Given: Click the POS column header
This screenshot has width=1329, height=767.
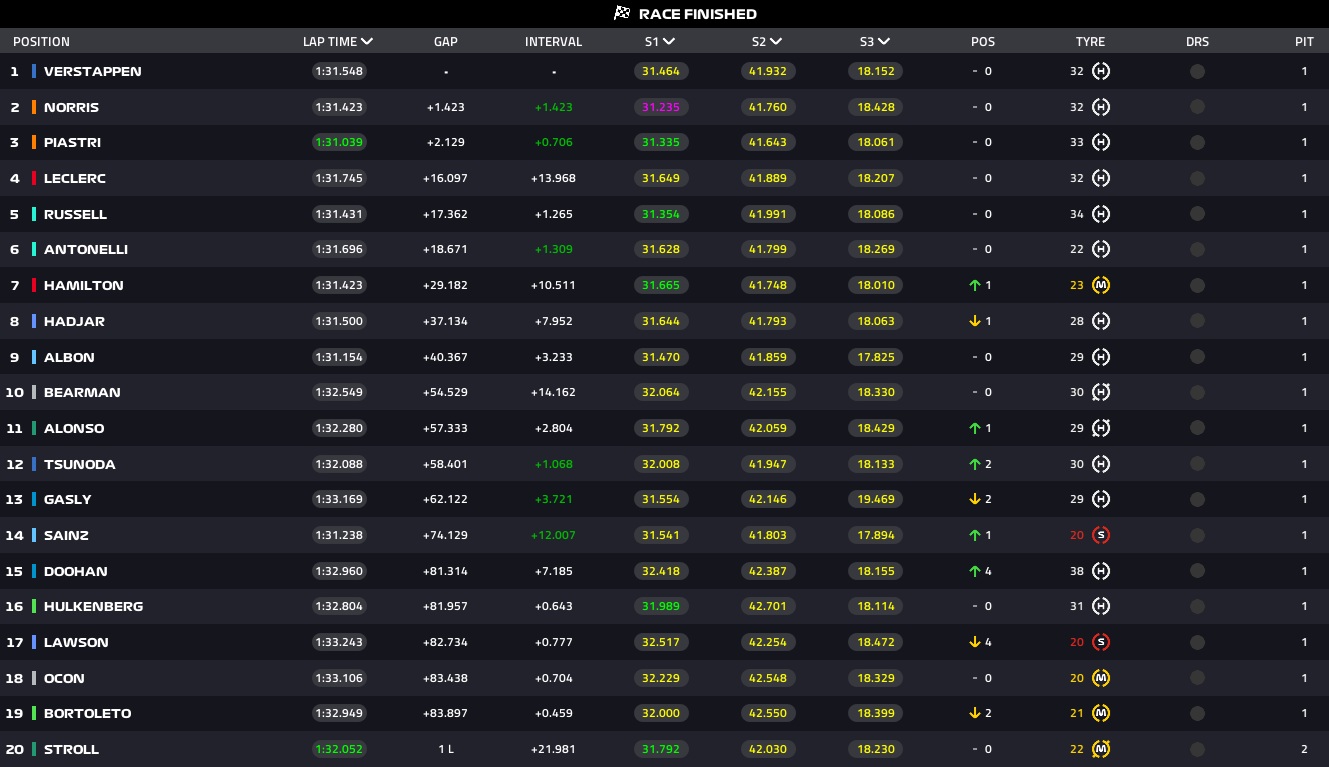Looking at the screenshot, I should [x=983, y=42].
